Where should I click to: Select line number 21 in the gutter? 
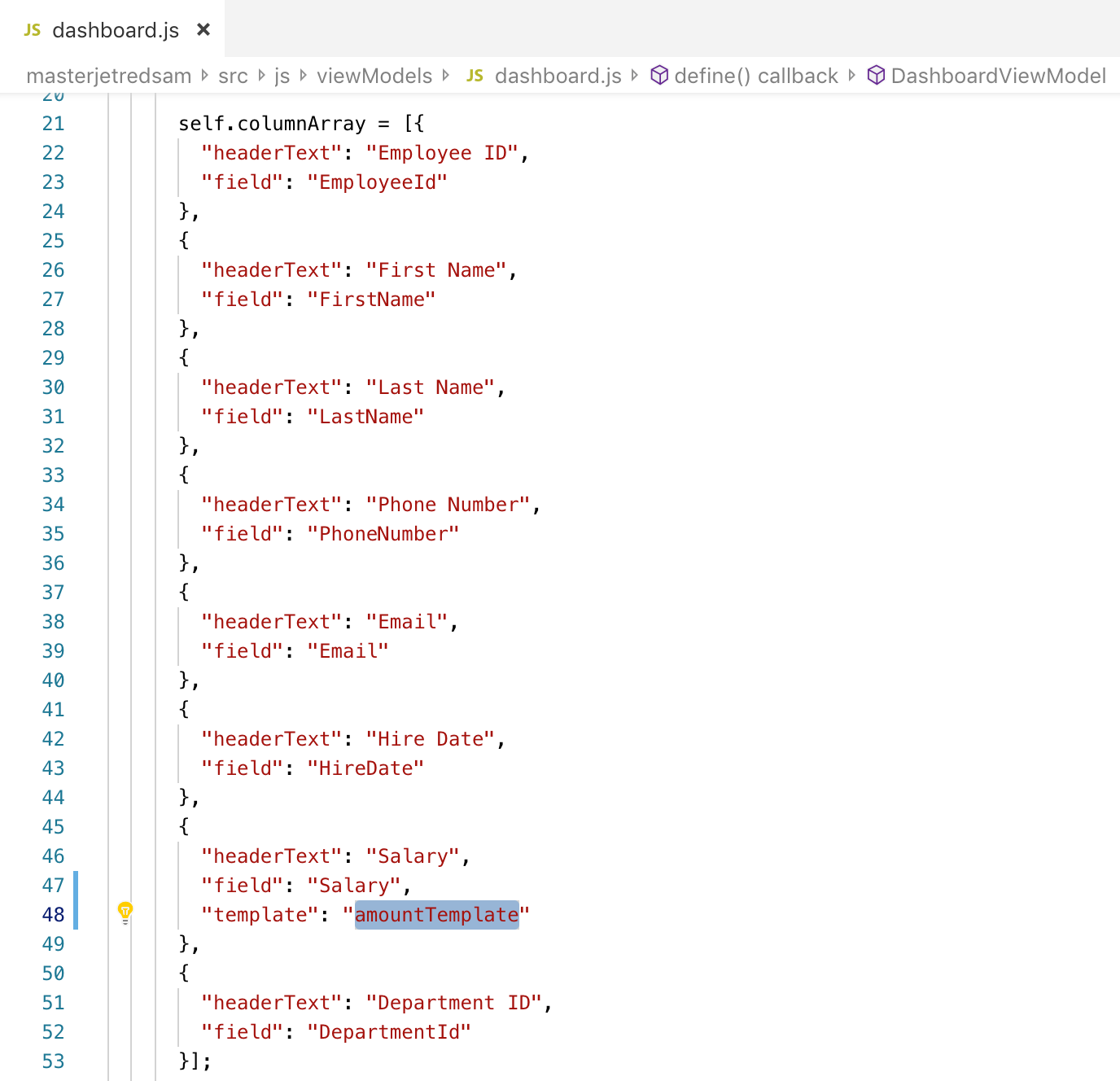(x=53, y=123)
